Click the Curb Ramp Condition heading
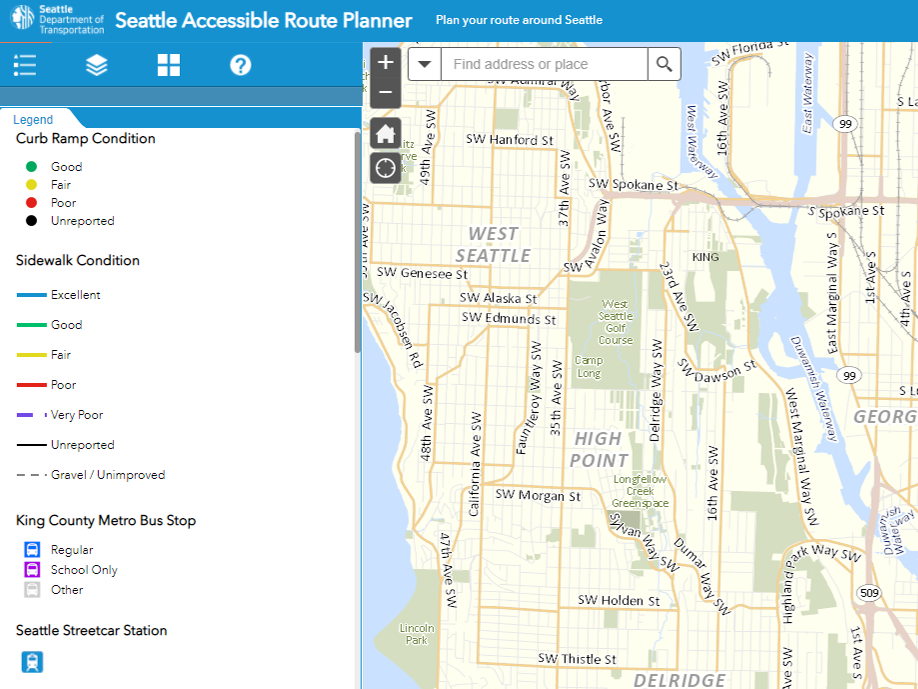The height and width of the screenshot is (689, 918). pyautogui.click(x=85, y=139)
